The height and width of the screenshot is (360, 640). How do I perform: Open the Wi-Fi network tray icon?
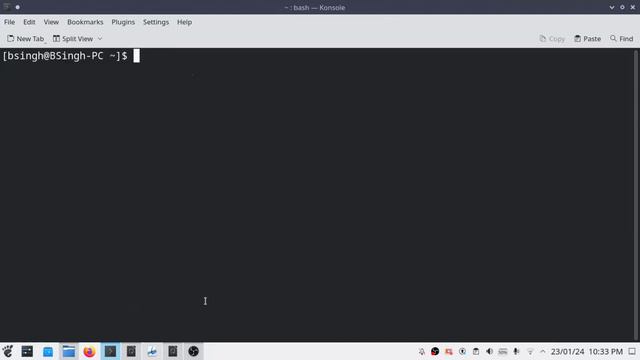530,351
